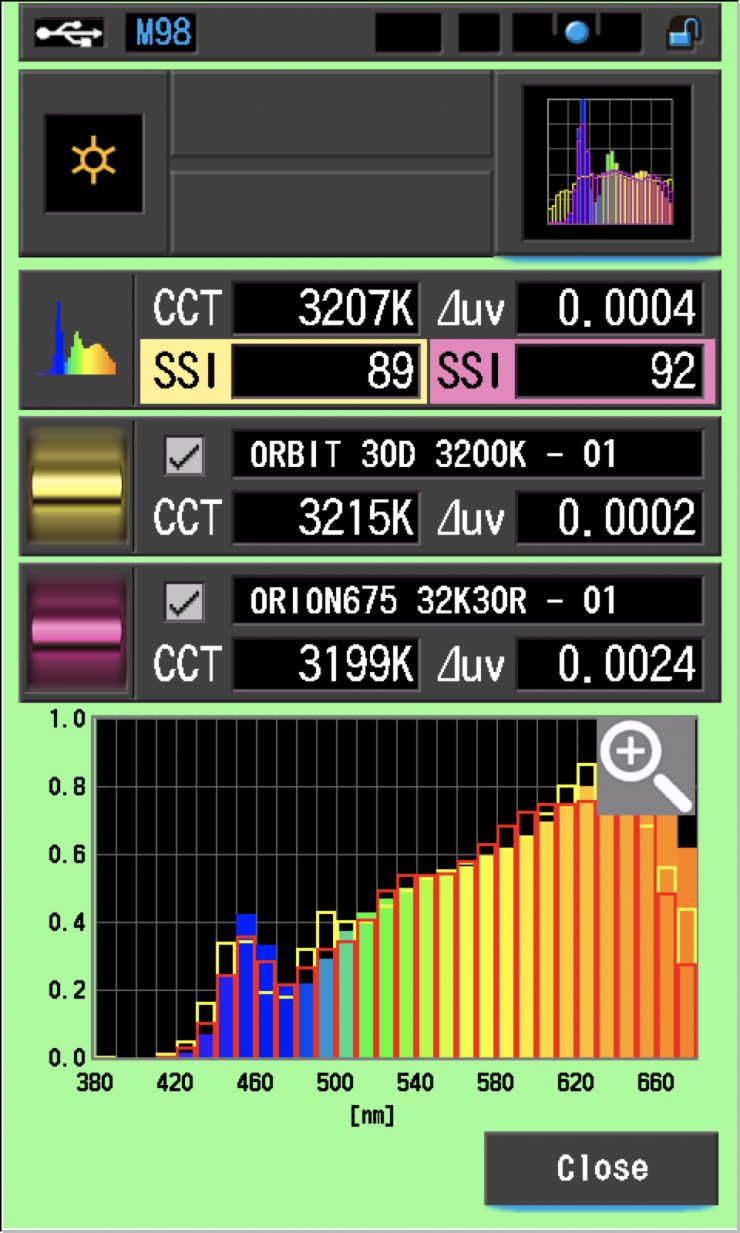Click the ORBIT 30D 3200K - 01 name field
The image size is (740, 1233).
[x=466, y=456]
